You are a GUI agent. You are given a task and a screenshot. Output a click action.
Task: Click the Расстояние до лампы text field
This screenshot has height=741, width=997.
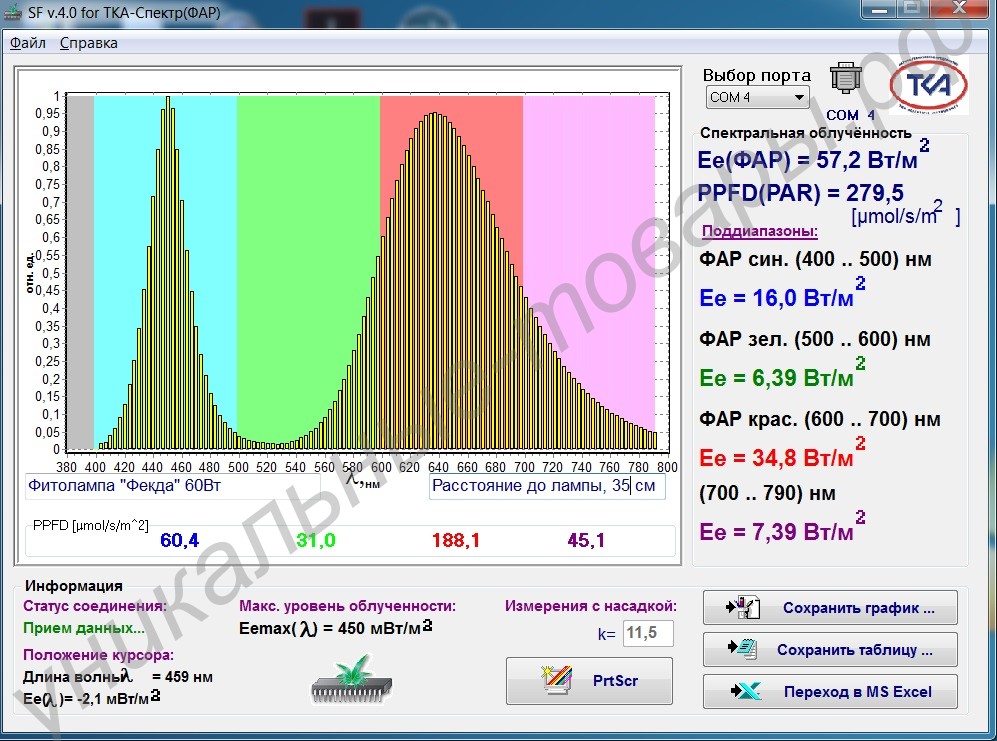click(547, 486)
